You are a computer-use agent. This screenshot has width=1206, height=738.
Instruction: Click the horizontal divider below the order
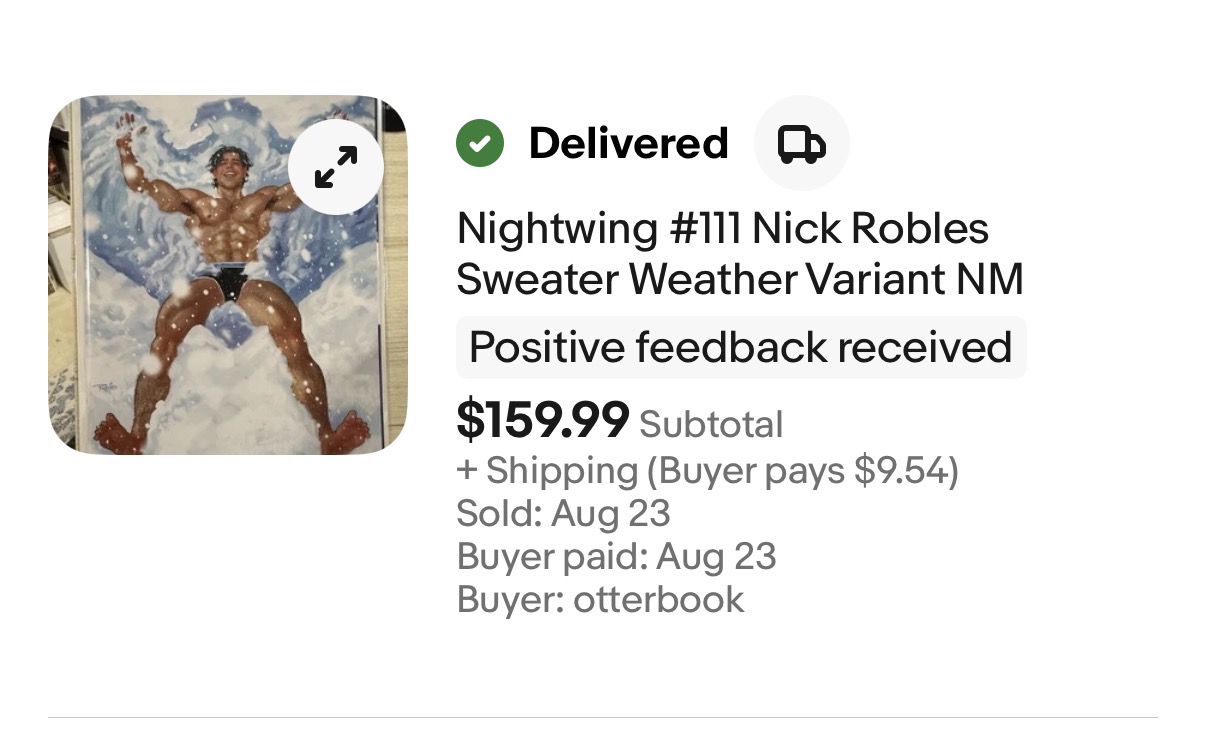pos(603,717)
